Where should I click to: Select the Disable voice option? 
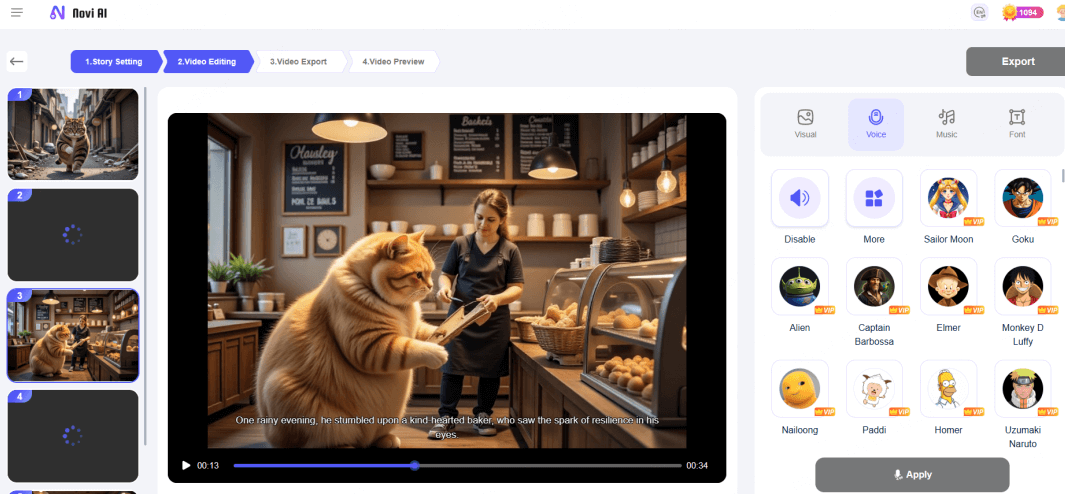(x=799, y=198)
